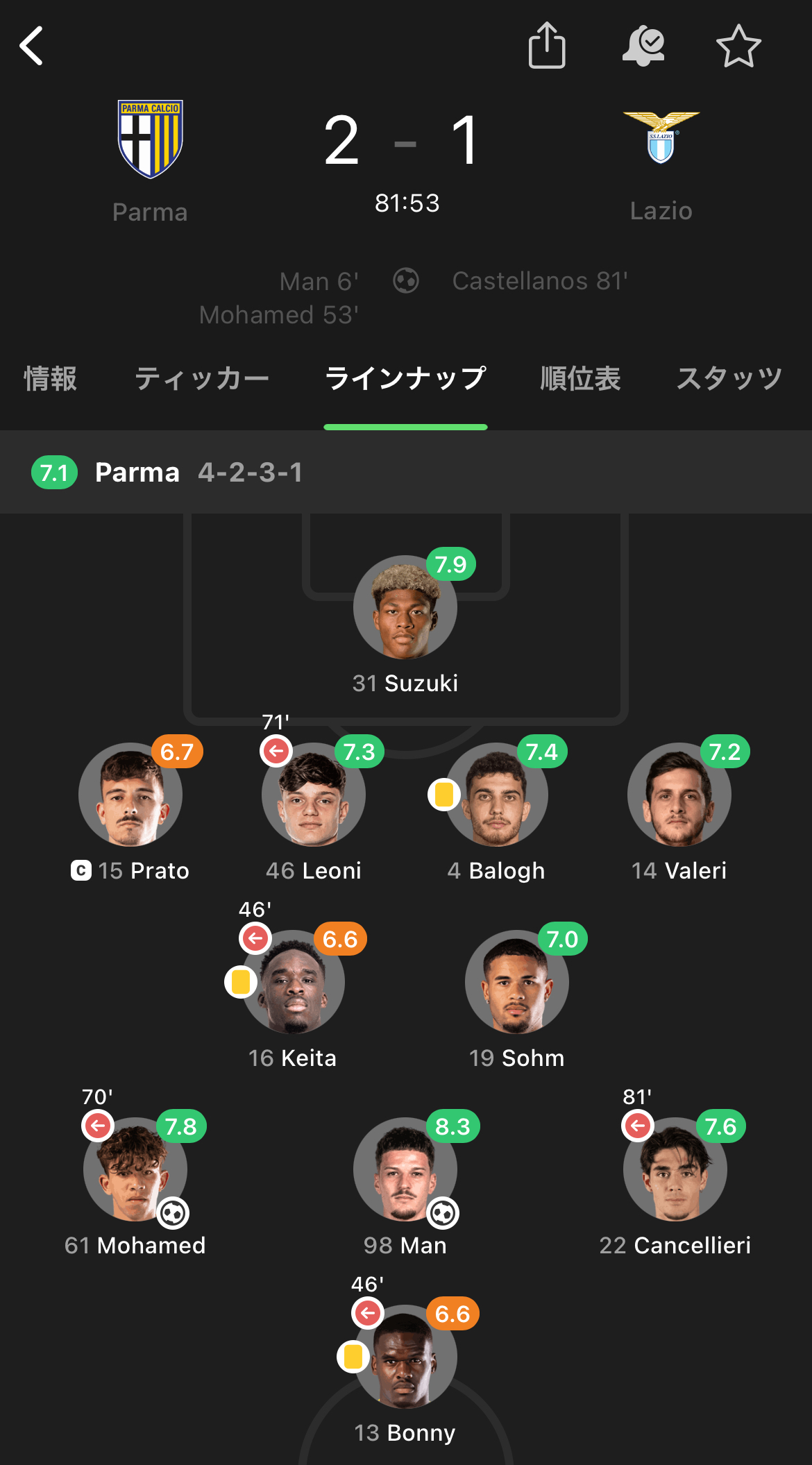Tap Leoni's substitution arrow icon
Viewport: 812px width, 1465px height.
[276, 751]
